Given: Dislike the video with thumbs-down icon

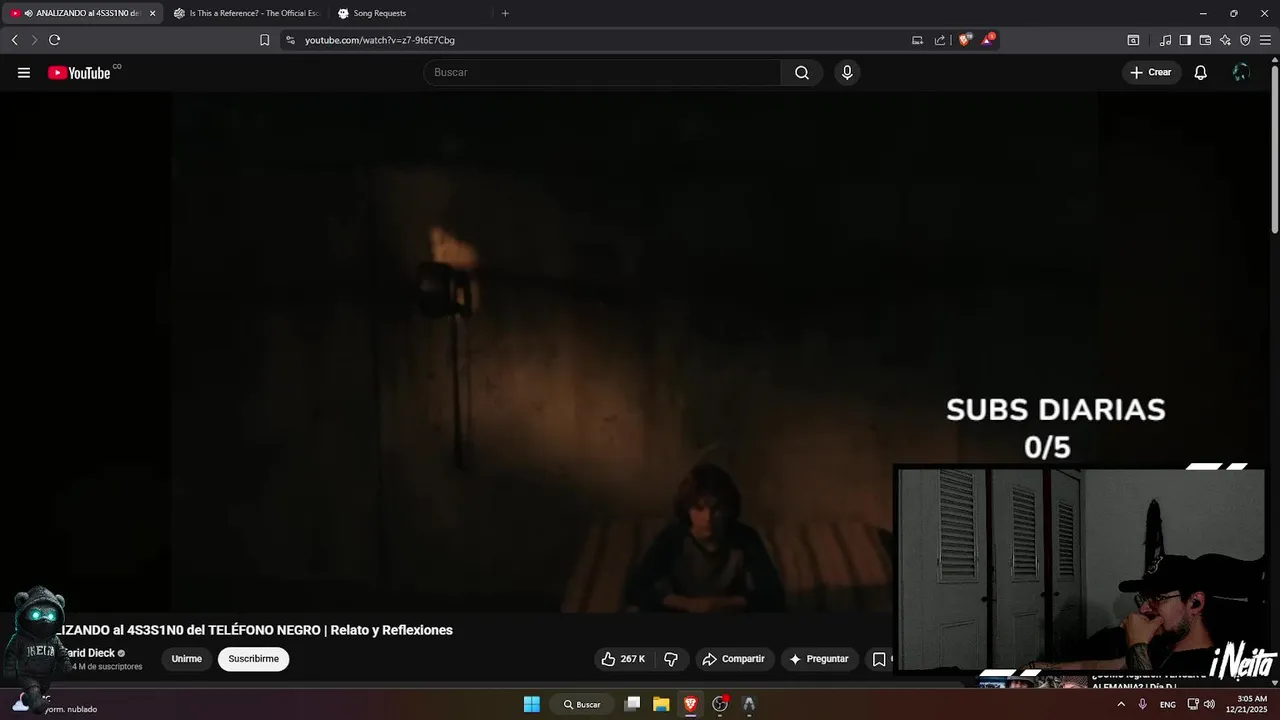Looking at the screenshot, I should pyautogui.click(x=671, y=659).
